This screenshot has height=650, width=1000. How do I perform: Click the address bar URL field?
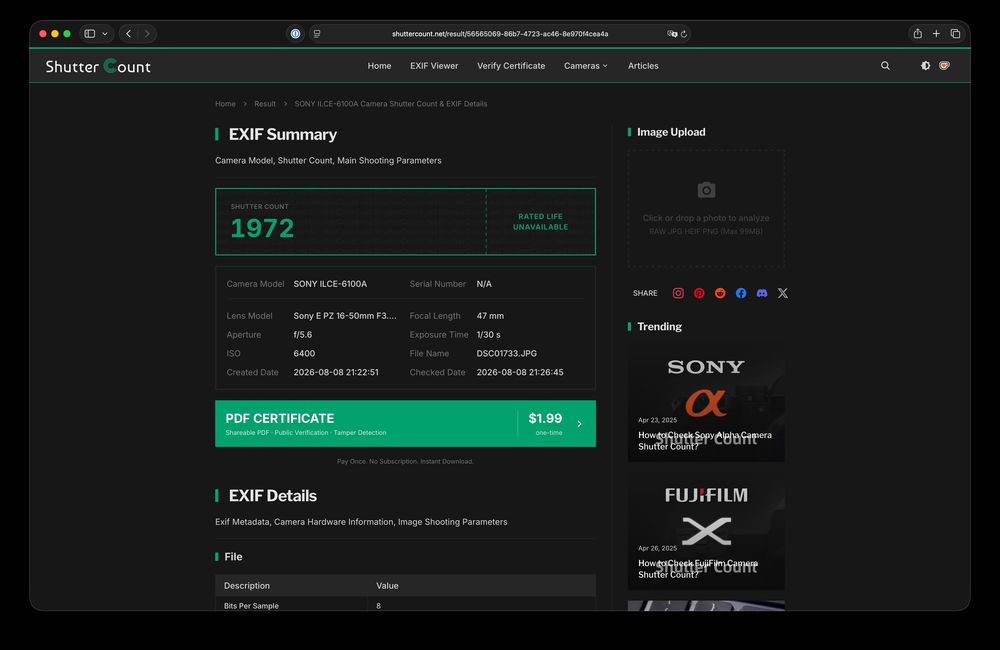tap(500, 34)
